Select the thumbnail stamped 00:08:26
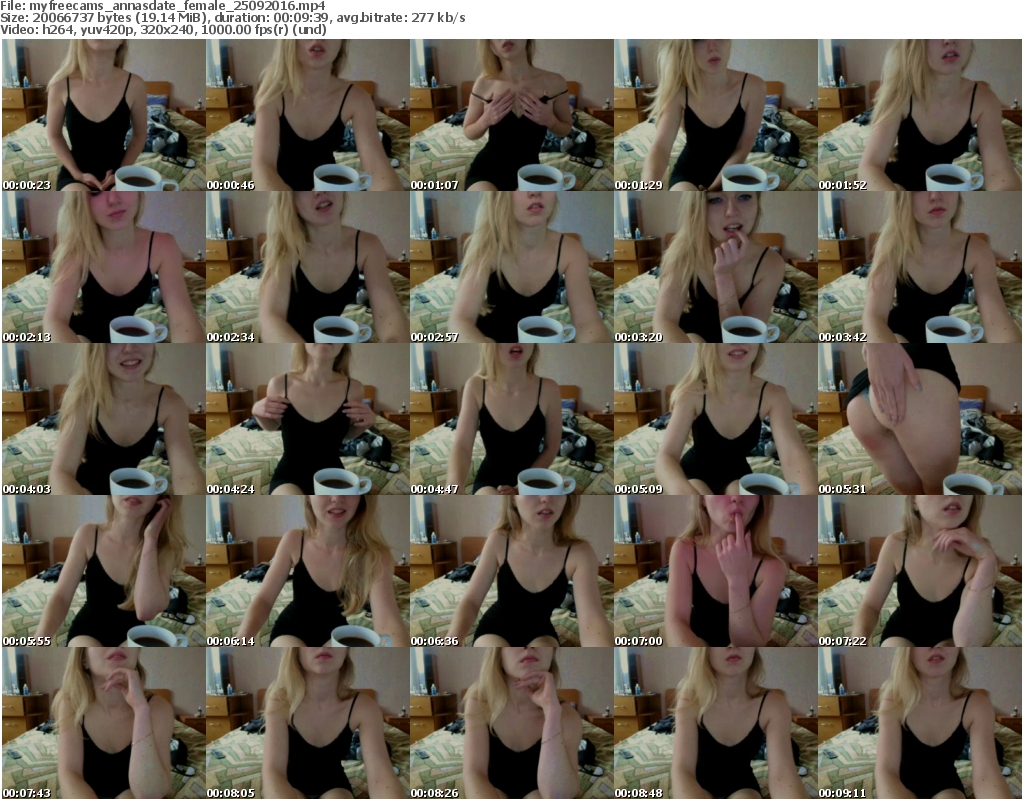 [512, 723]
